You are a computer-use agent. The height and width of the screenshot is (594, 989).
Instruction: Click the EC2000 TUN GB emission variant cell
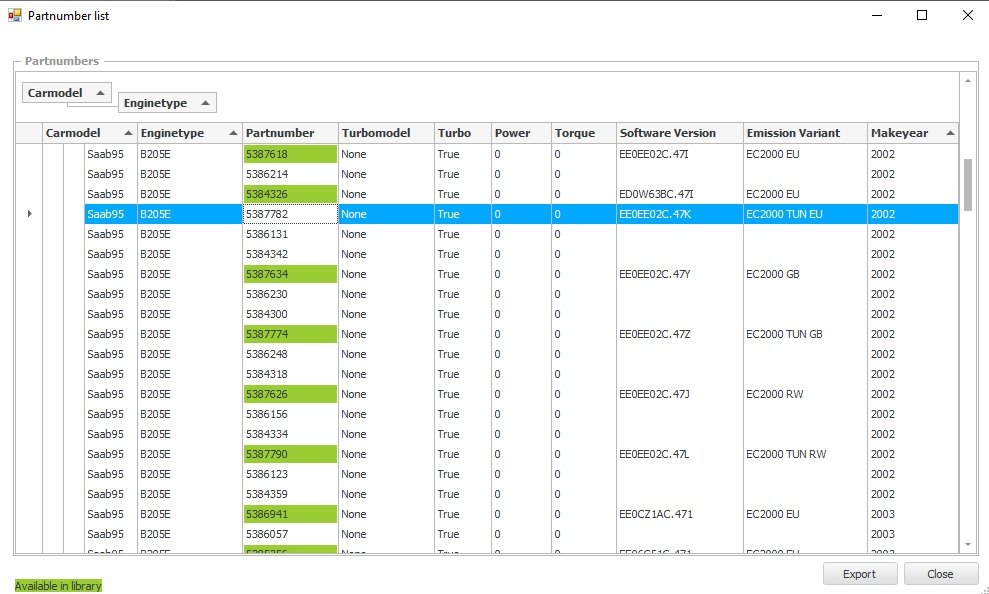click(805, 334)
